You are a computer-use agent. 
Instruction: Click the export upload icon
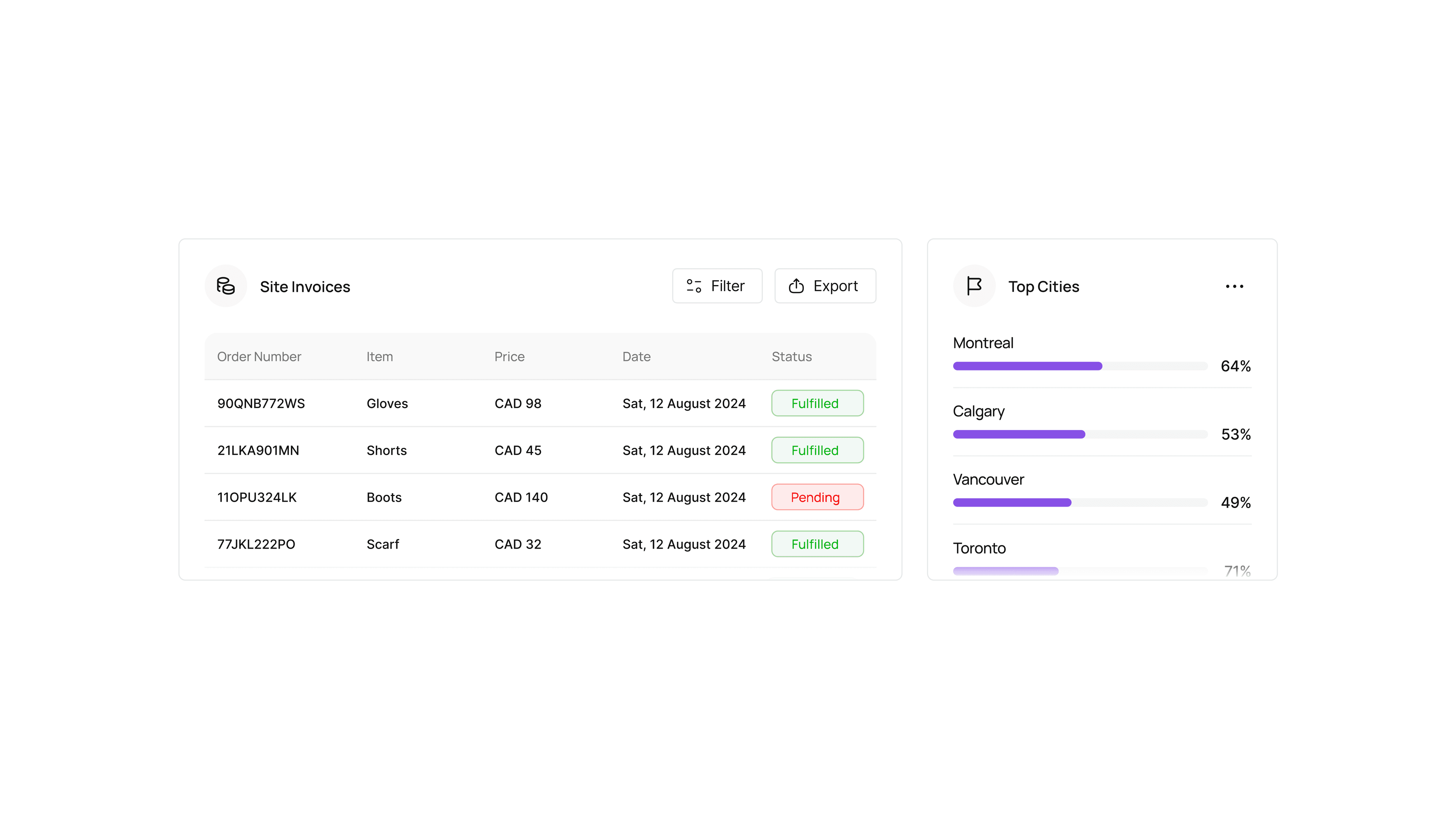(796, 286)
